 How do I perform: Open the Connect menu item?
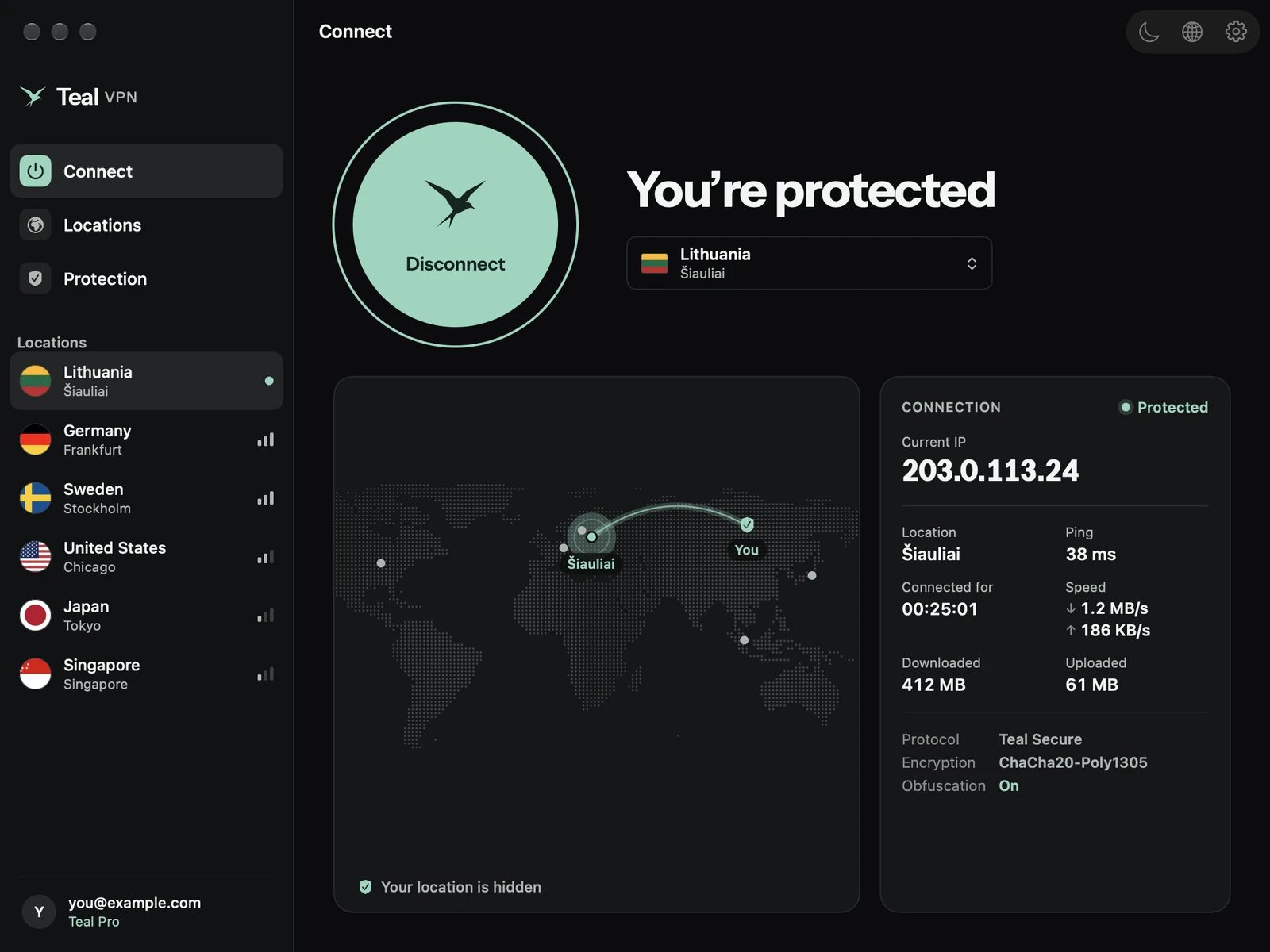pyautogui.click(x=146, y=171)
